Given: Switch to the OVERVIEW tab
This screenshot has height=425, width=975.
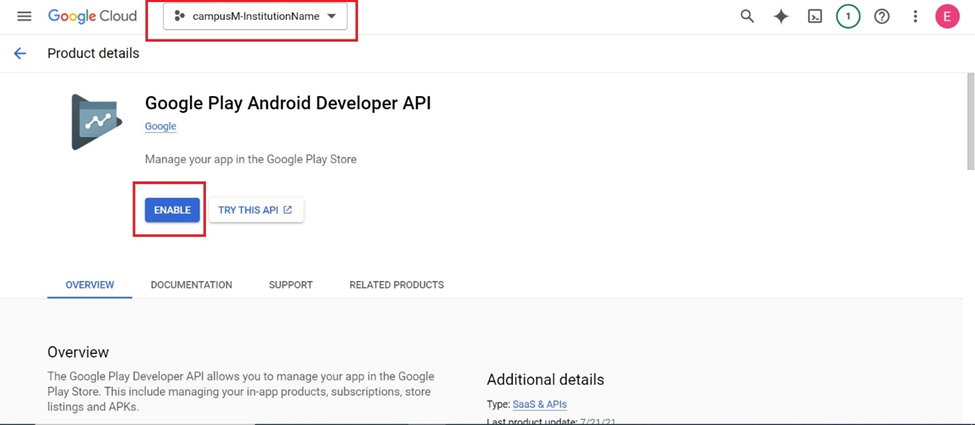Looking at the screenshot, I should 90,285.
